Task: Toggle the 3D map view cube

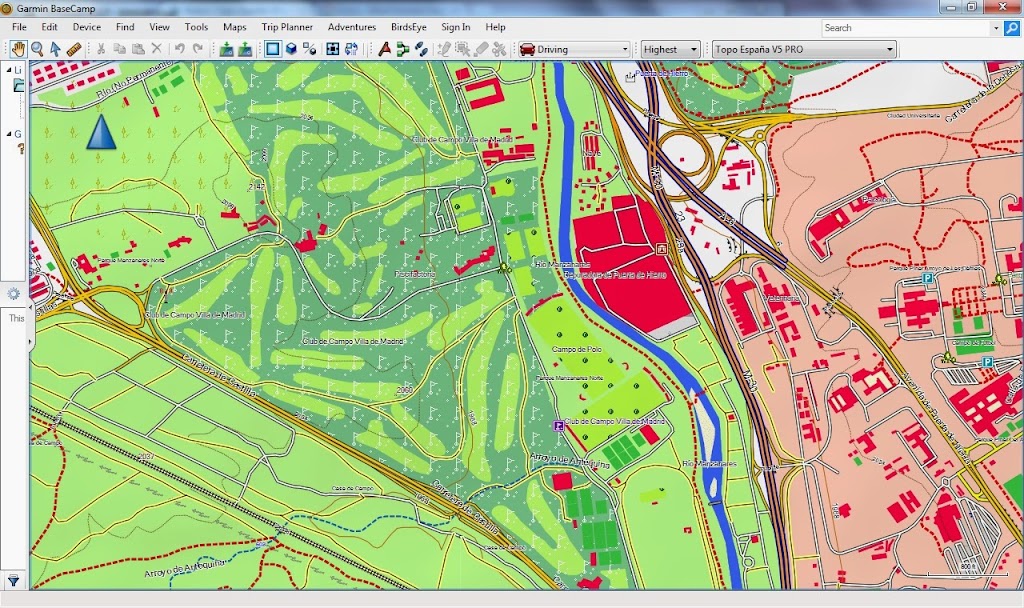Action: point(291,49)
